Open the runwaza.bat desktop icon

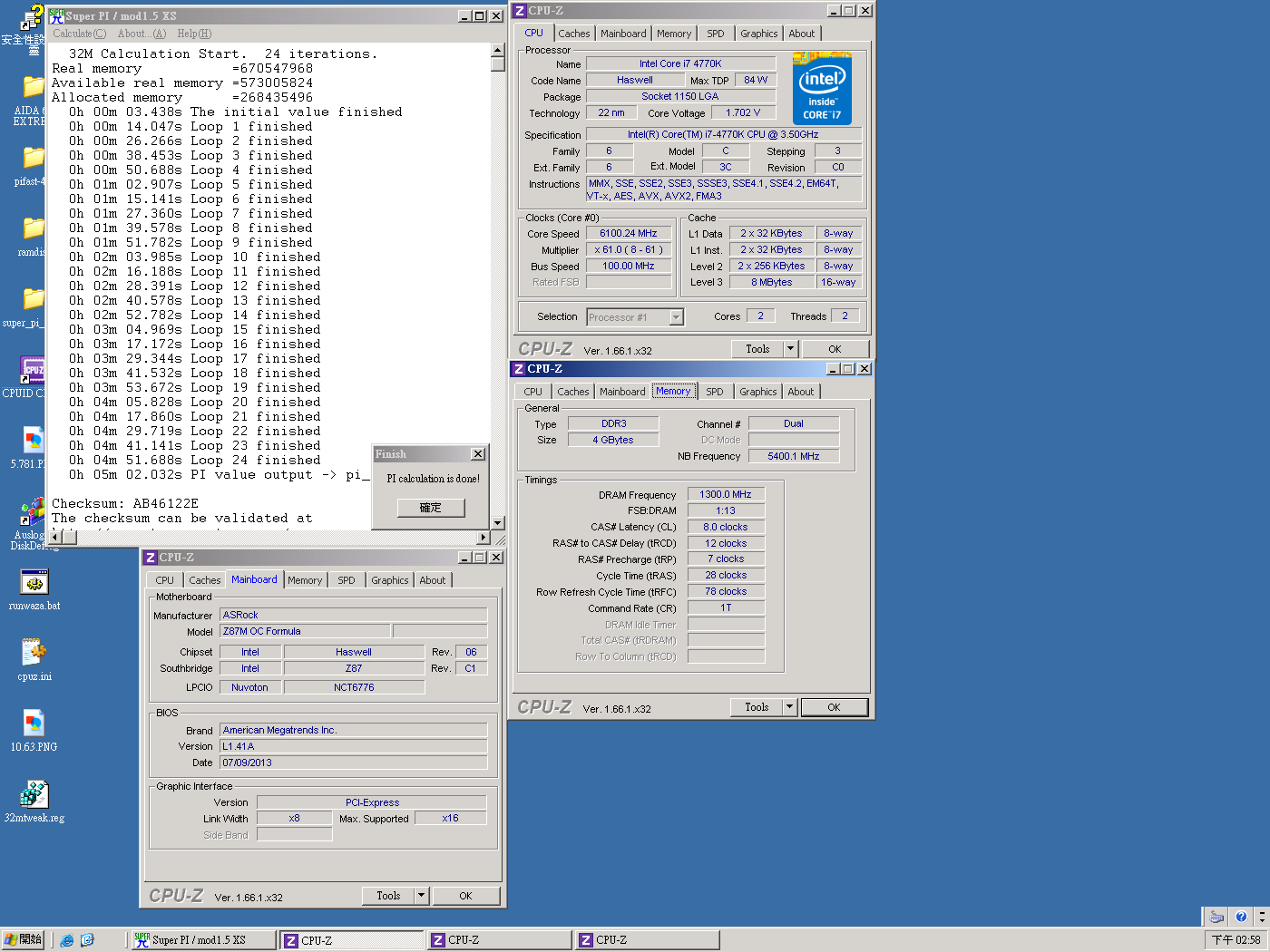[x=34, y=582]
